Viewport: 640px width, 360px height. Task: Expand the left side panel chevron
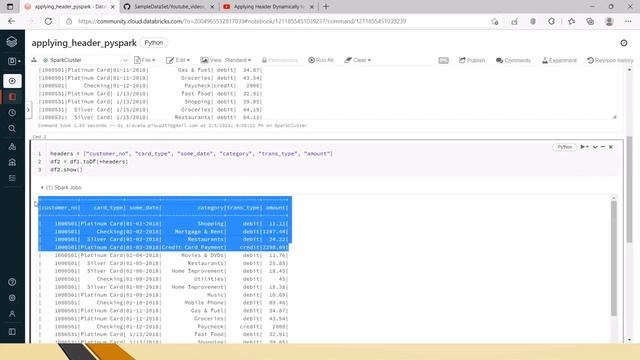[x=28, y=110]
